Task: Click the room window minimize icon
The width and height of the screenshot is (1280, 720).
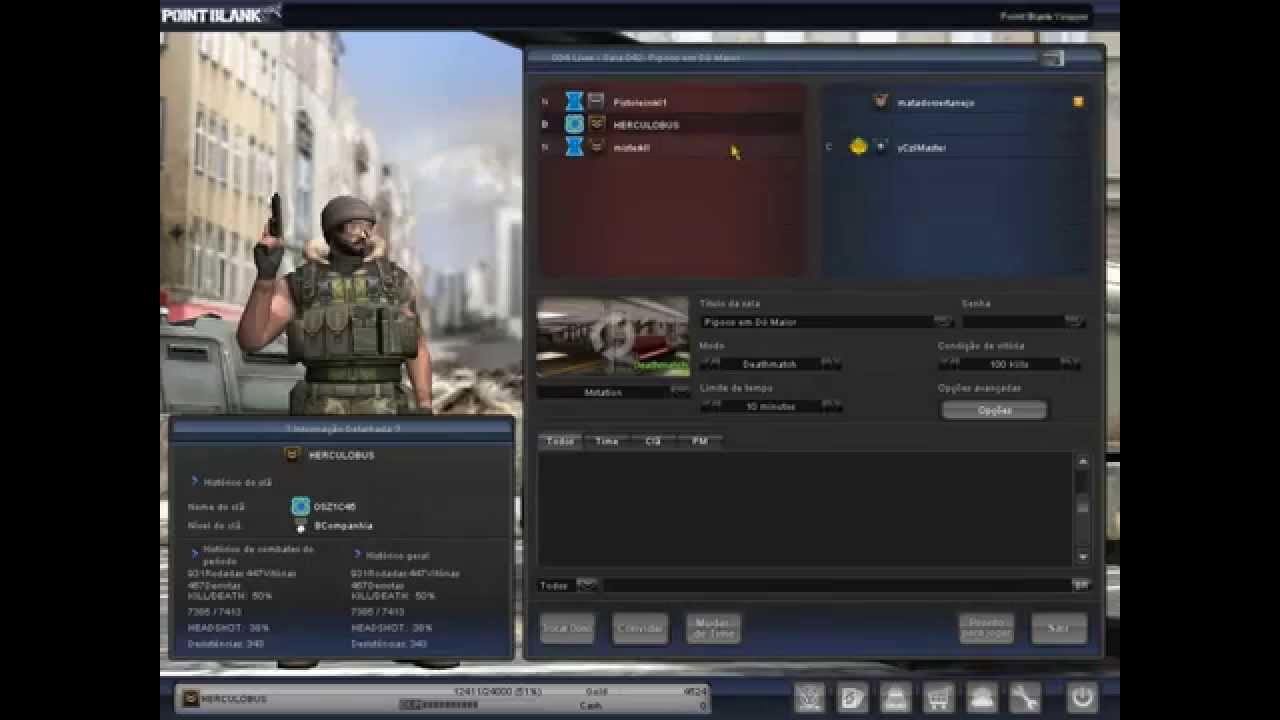Action: pyautogui.click(x=1052, y=59)
